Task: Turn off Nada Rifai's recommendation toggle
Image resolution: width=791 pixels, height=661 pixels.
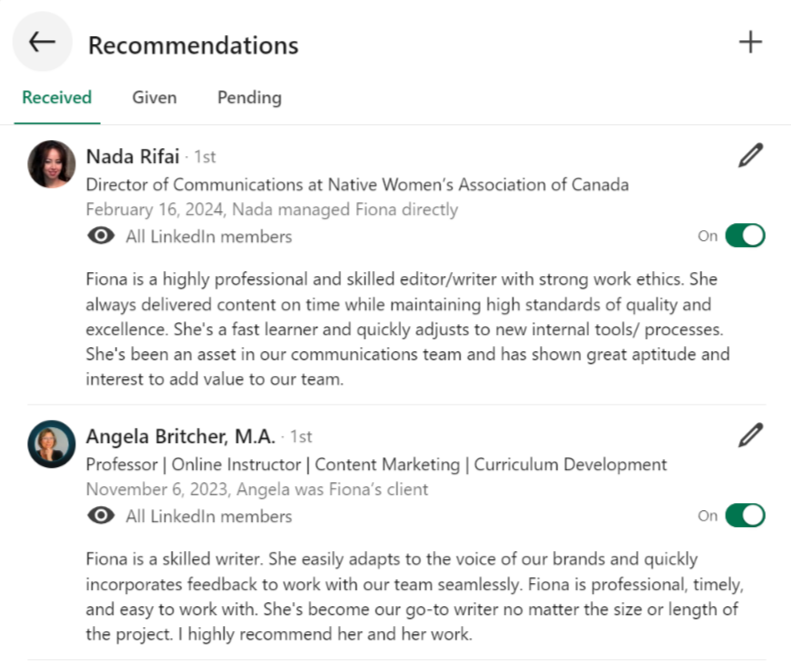Action: [745, 236]
